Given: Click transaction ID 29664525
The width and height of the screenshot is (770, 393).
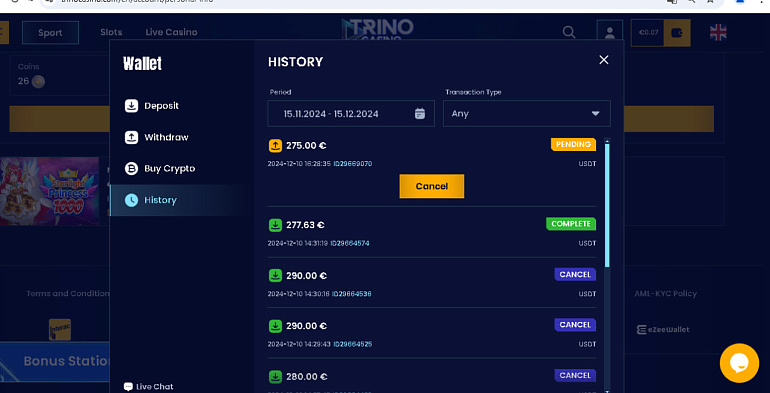Looking at the screenshot, I should coord(353,344).
